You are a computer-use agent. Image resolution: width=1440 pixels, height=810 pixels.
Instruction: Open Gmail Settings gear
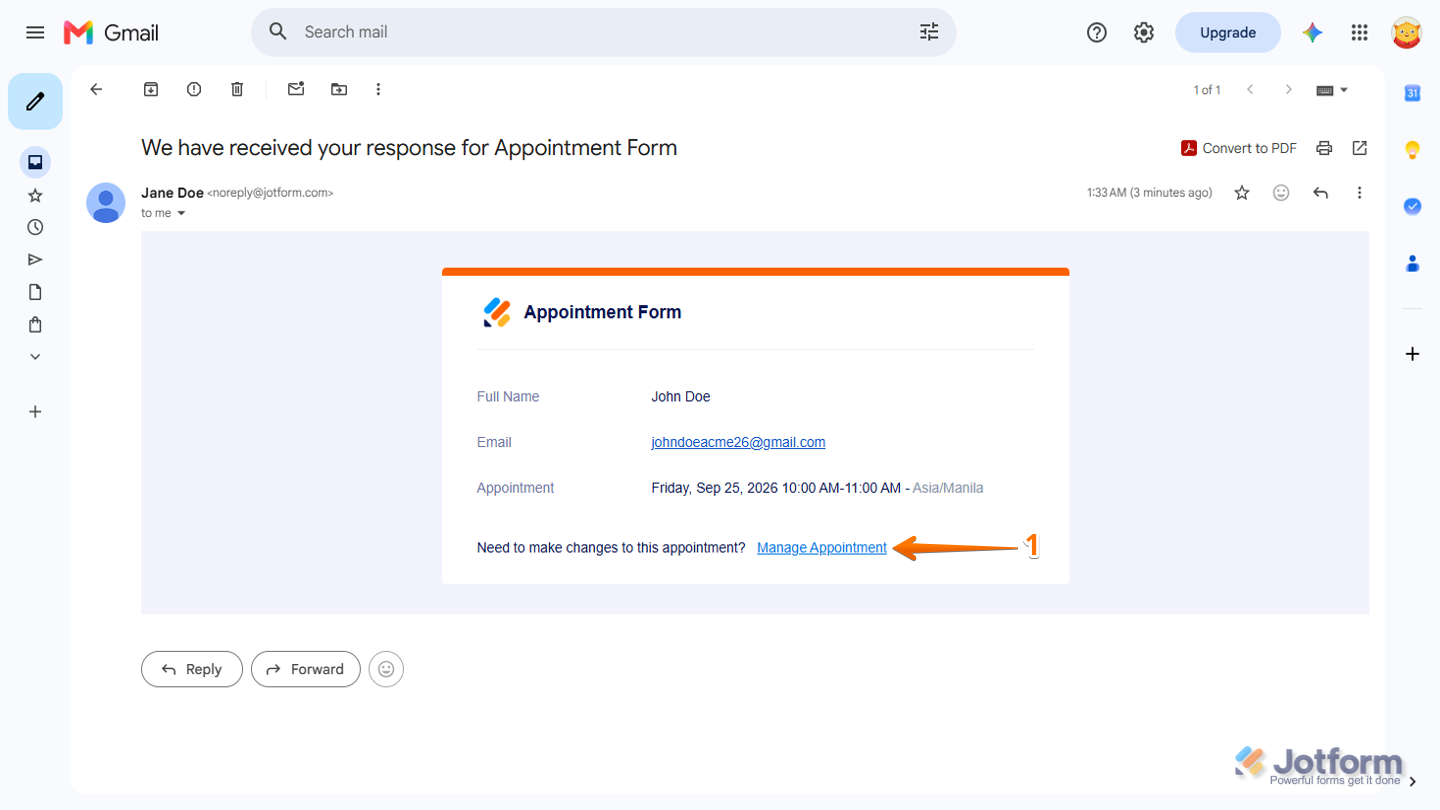(1144, 32)
